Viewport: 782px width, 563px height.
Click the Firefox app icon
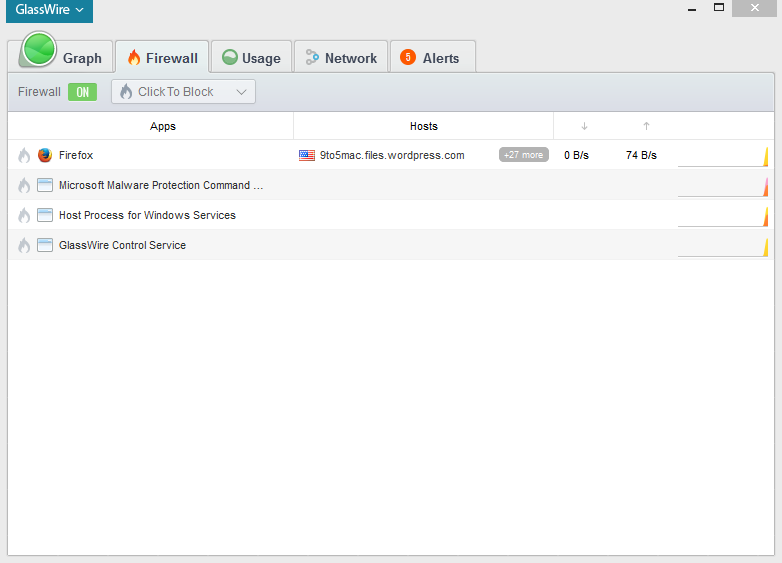(x=45, y=155)
